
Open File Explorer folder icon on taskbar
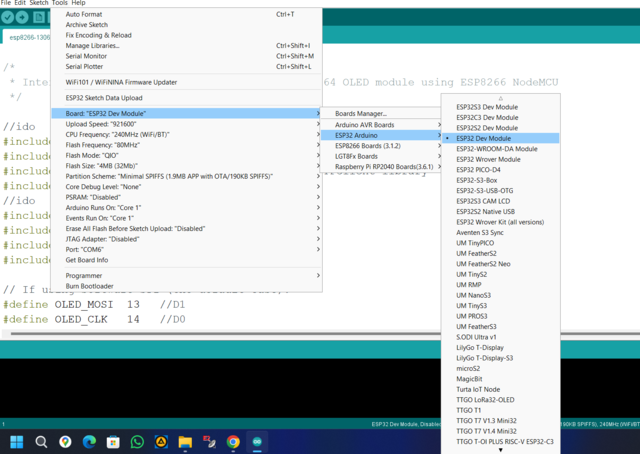click(x=185, y=442)
